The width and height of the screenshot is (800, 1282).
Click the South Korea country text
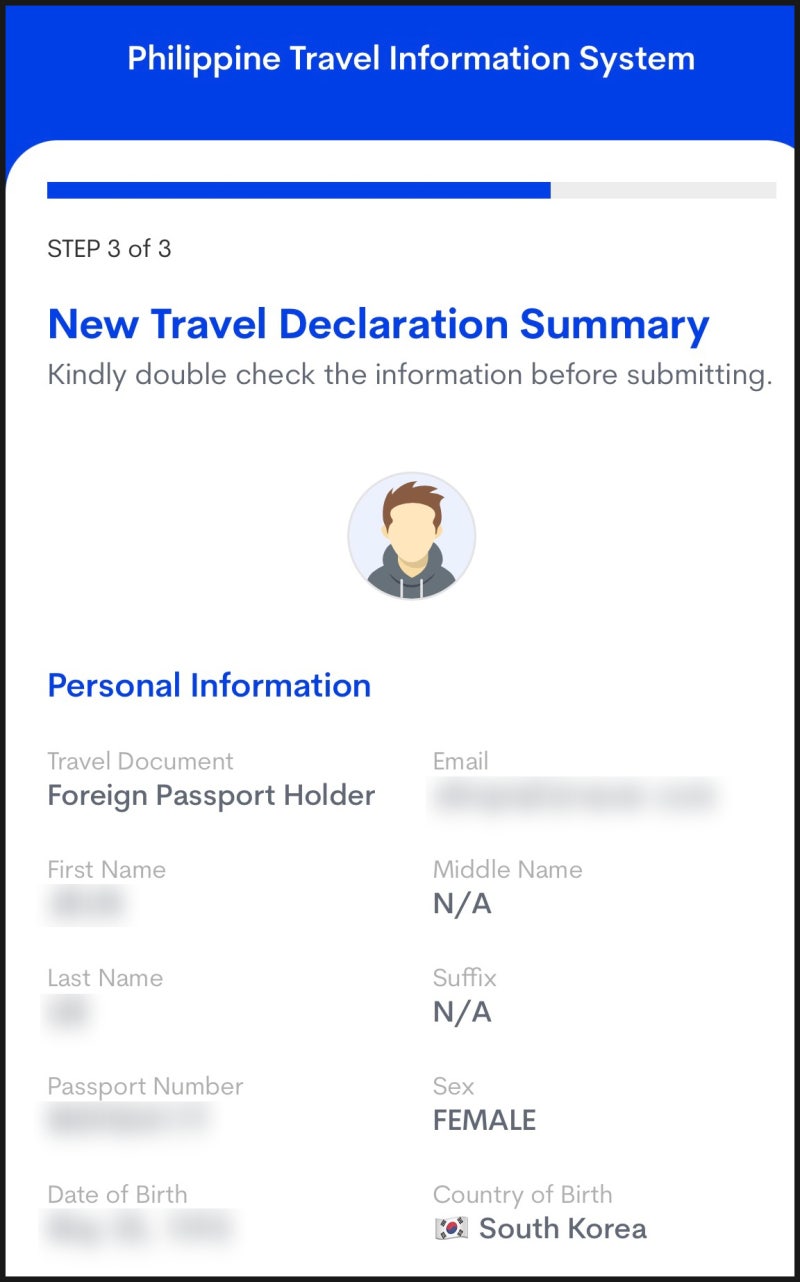pos(563,1229)
